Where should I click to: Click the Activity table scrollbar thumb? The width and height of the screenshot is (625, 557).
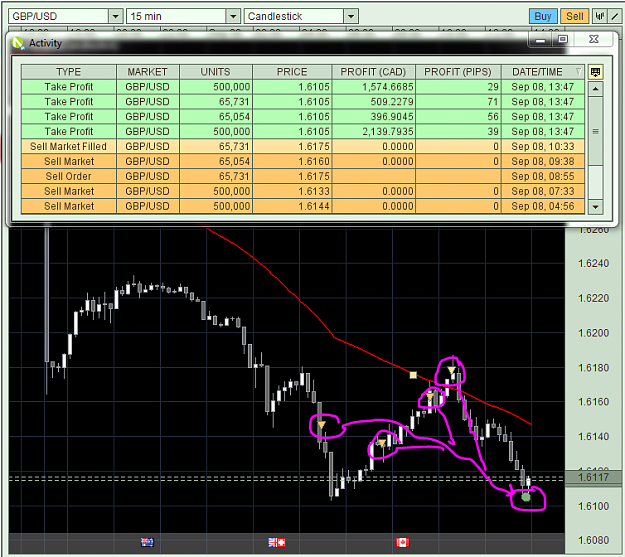coord(595,131)
